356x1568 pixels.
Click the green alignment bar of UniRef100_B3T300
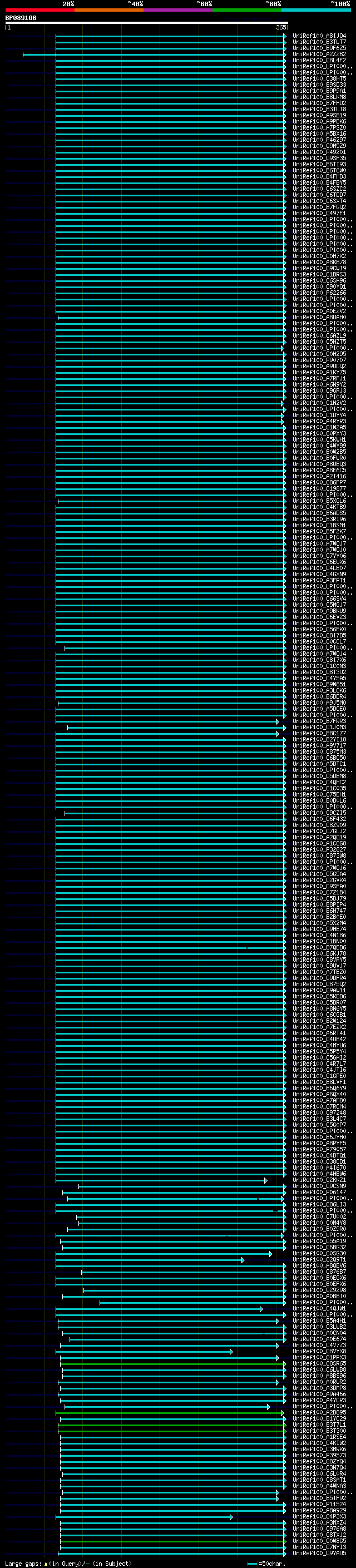click(x=172, y=1431)
